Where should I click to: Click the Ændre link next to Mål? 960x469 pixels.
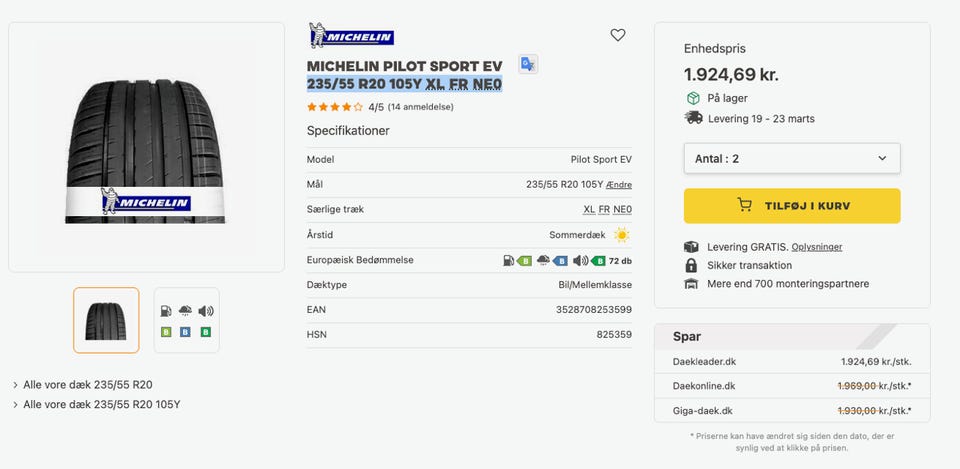[x=620, y=185]
